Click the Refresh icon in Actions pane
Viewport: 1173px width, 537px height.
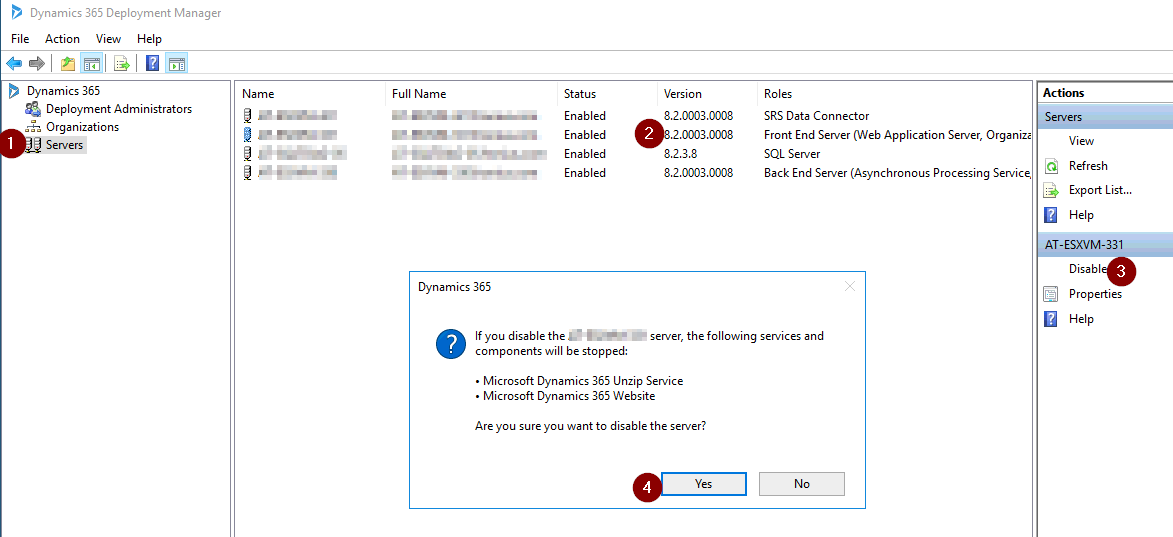point(1051,166)
